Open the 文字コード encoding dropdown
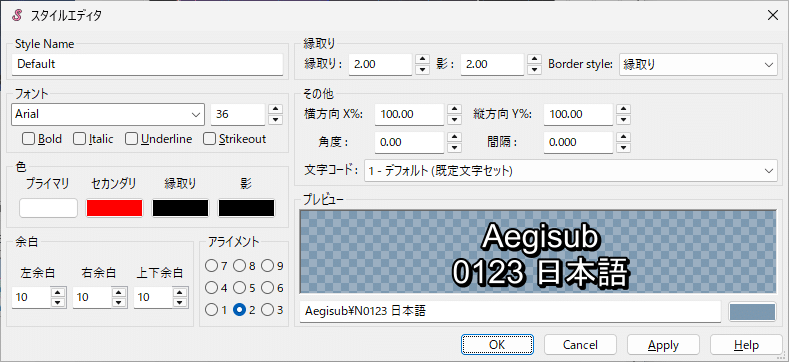The height and width of the screenshot is (362, 789). (x=571, y=171)
